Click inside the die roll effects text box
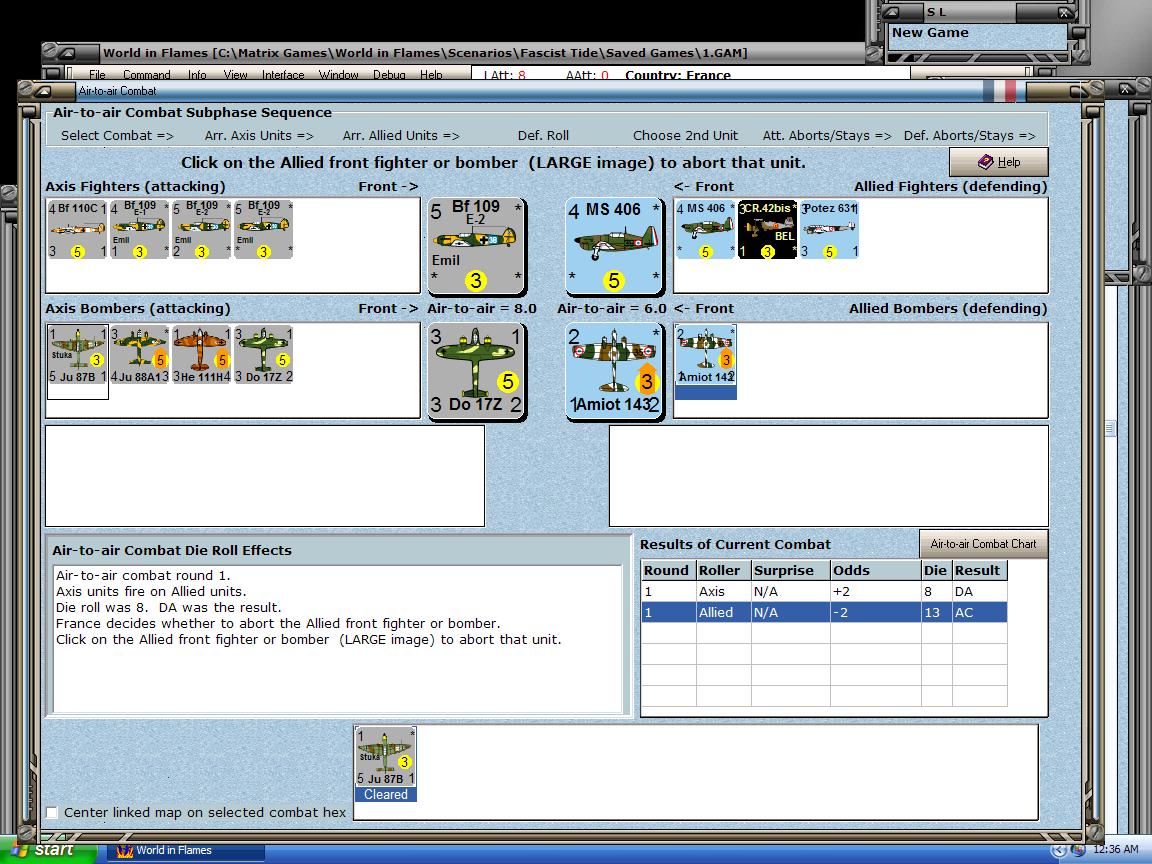This screenshot has width=1152, height=864. (x=337, y=638)
